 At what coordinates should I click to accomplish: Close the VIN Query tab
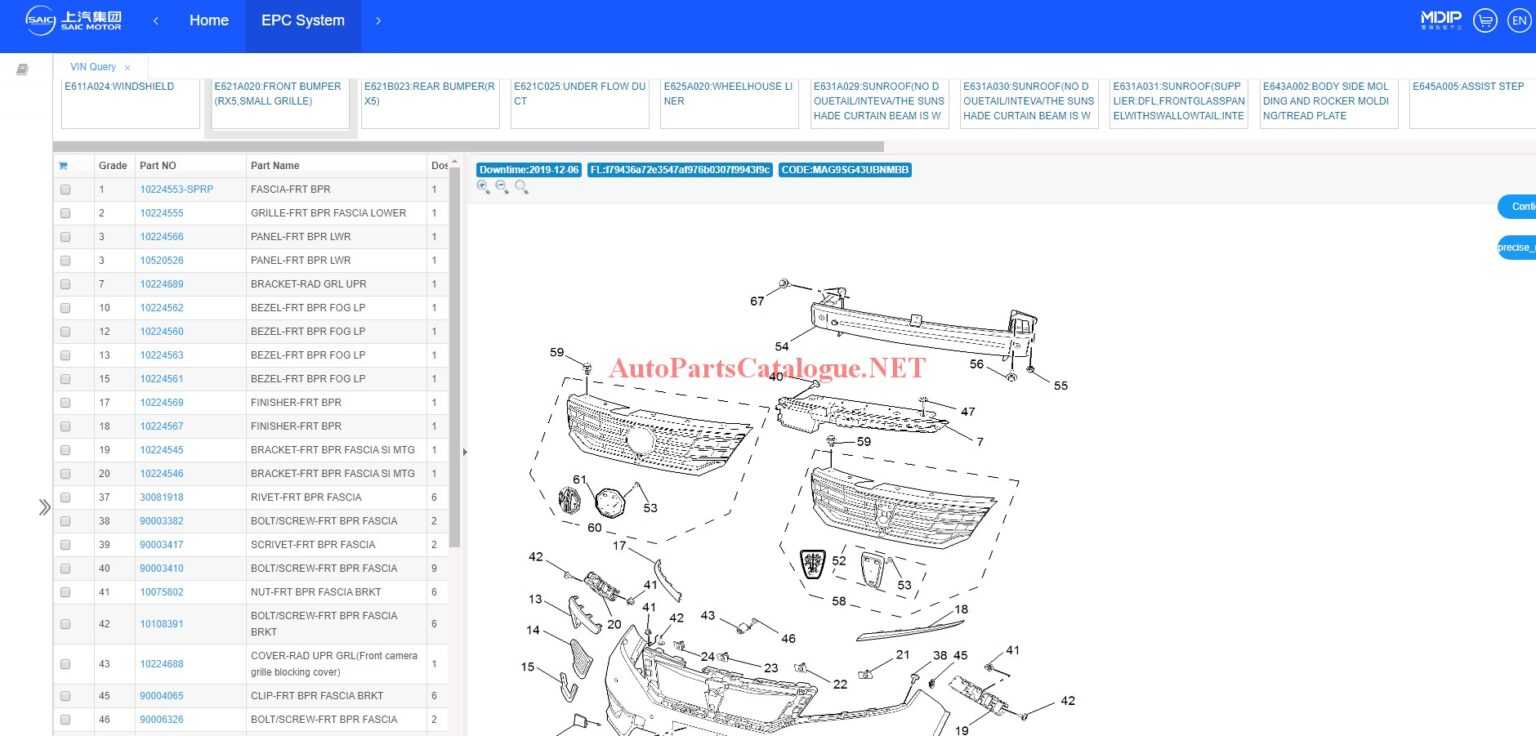click(x=128, y=68)
